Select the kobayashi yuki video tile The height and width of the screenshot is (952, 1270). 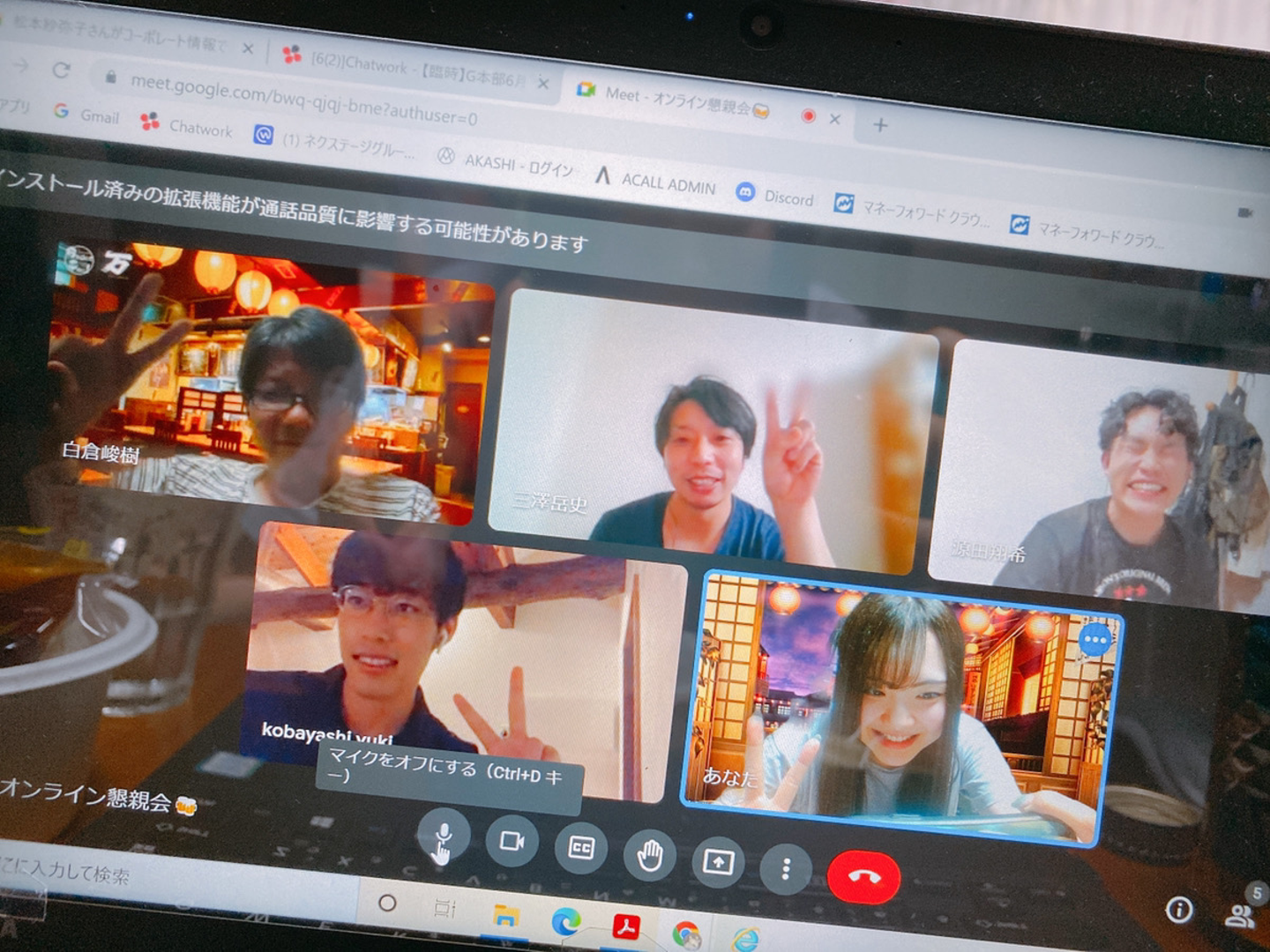[x=466, y=663]
